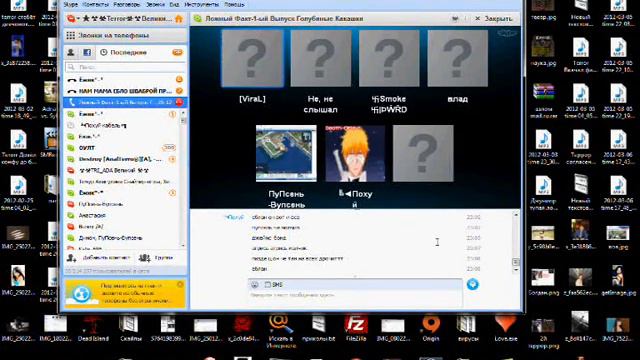This screenshot has height=360, width=640.
Task: Select the highlighted active call conversation
Action: coord(125,102)
